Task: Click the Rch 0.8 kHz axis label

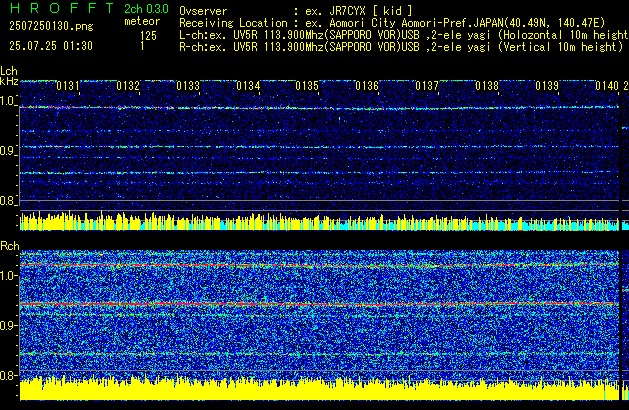Action: (x=8, y=375)
